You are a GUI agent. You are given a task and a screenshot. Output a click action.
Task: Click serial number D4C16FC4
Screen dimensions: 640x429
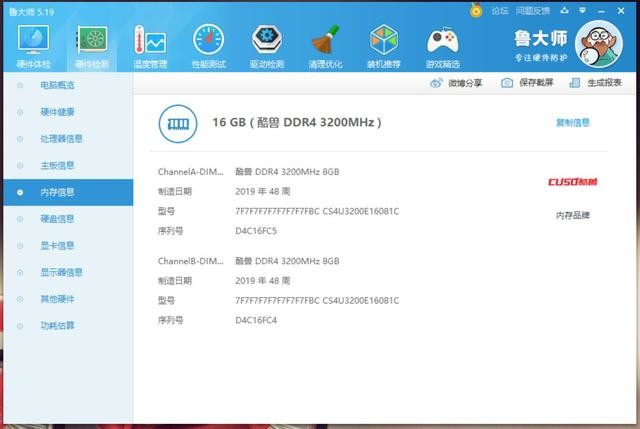point(256,320)
